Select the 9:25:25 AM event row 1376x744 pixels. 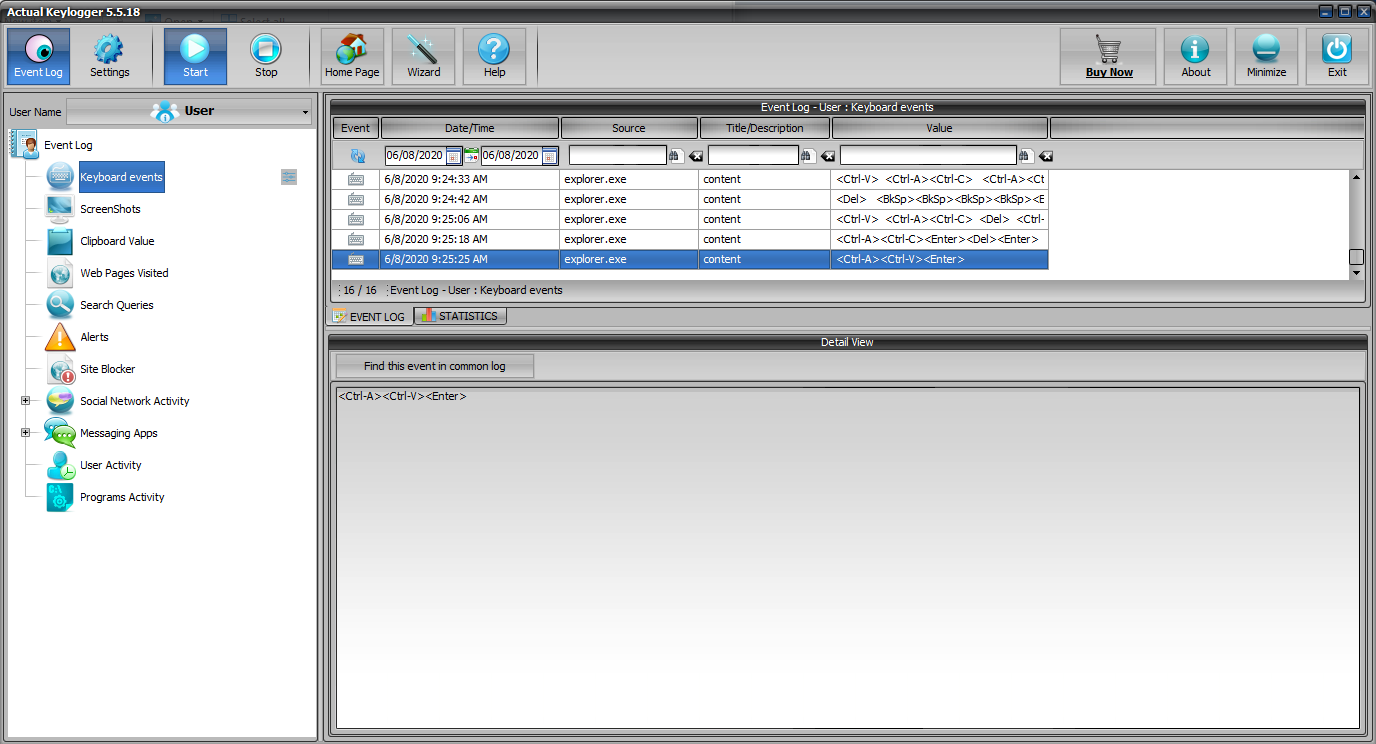tap(690, 259)
